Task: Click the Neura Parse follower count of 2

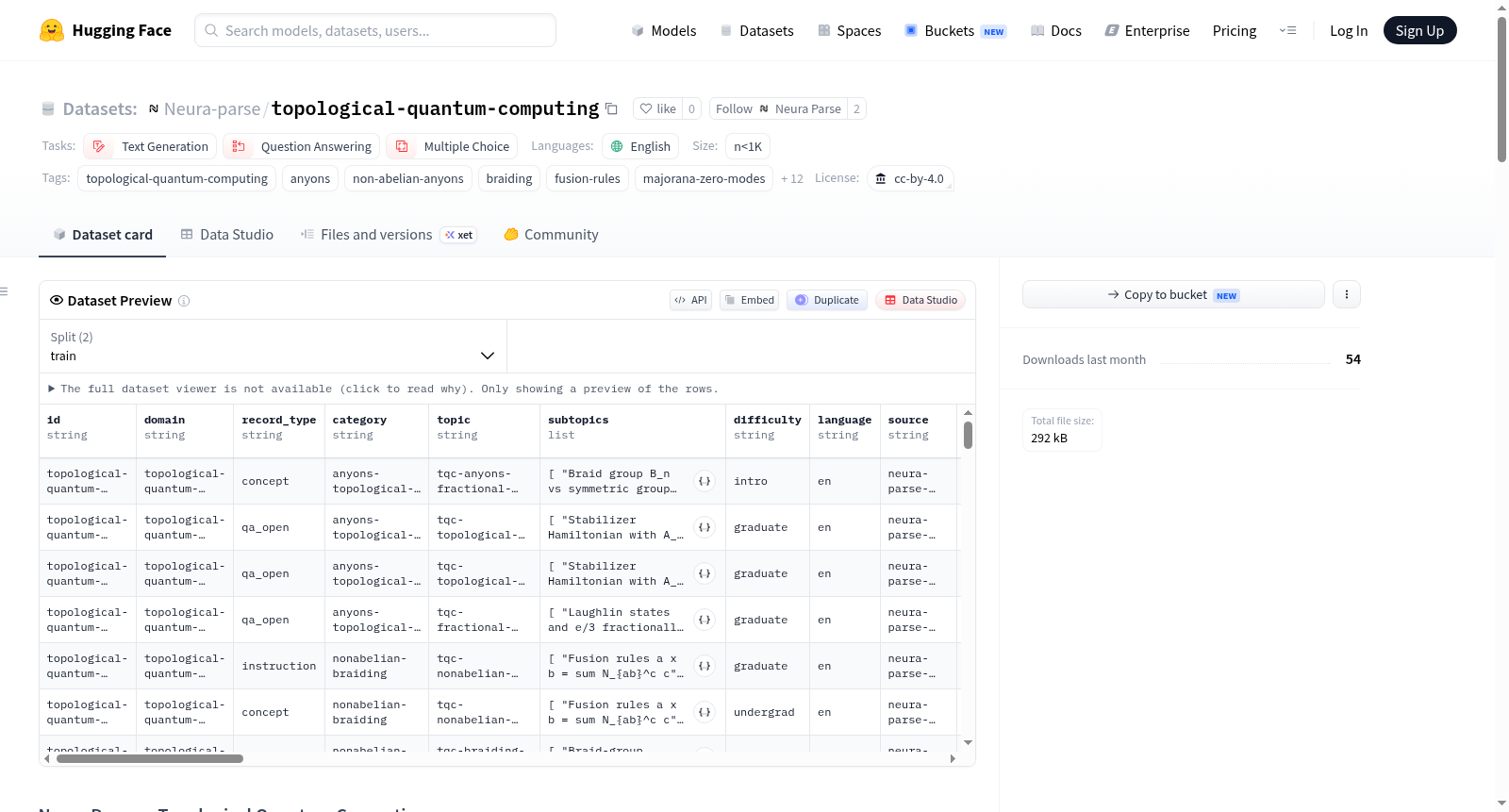Action: coord(856,108)
